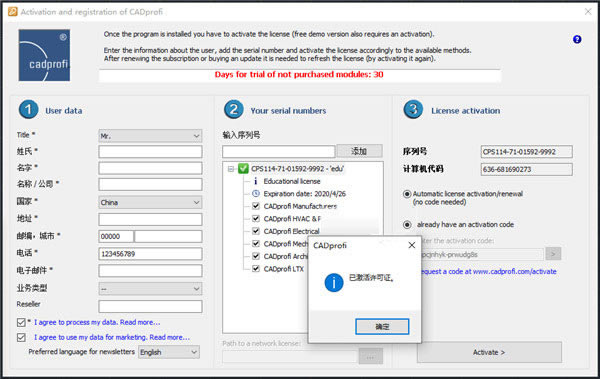Click the Path to a network license field
Image resolution: width=600 pixels, height=379 pixels.
click(289, 357)
